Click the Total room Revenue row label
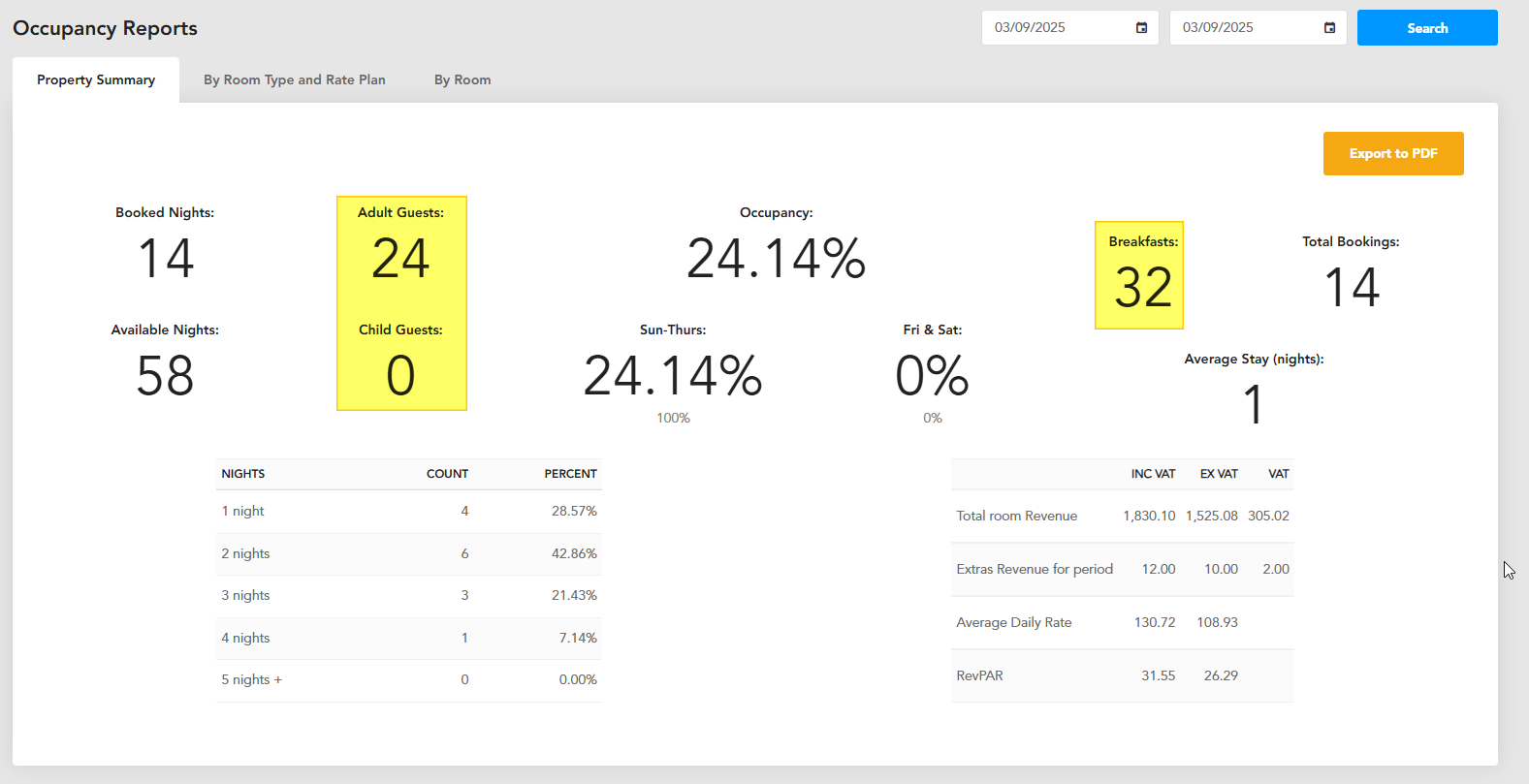The width and height of the screenshot is (1529, 784). (x=1016, y=516)
